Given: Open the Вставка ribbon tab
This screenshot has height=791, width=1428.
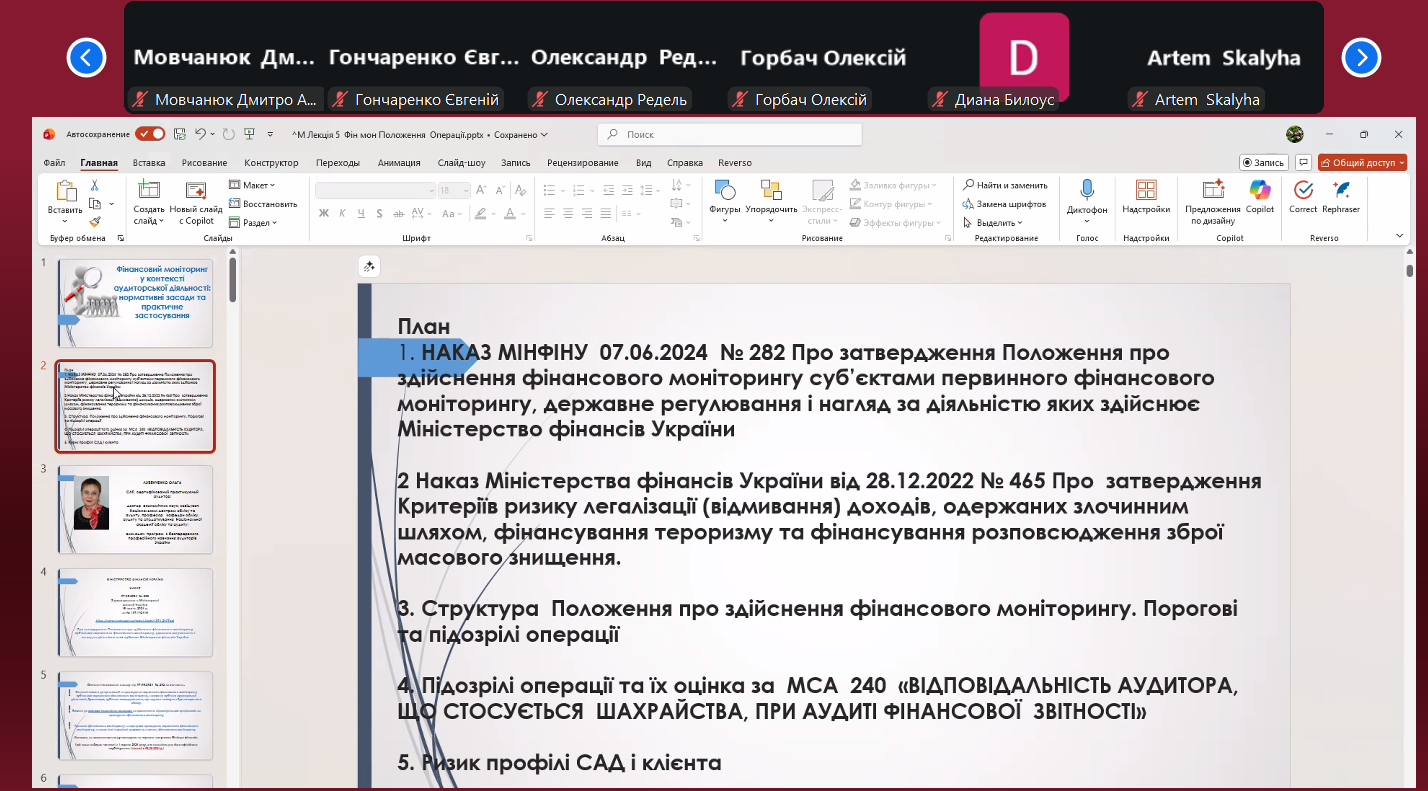Looking at the screenshot, I should 149,163.
